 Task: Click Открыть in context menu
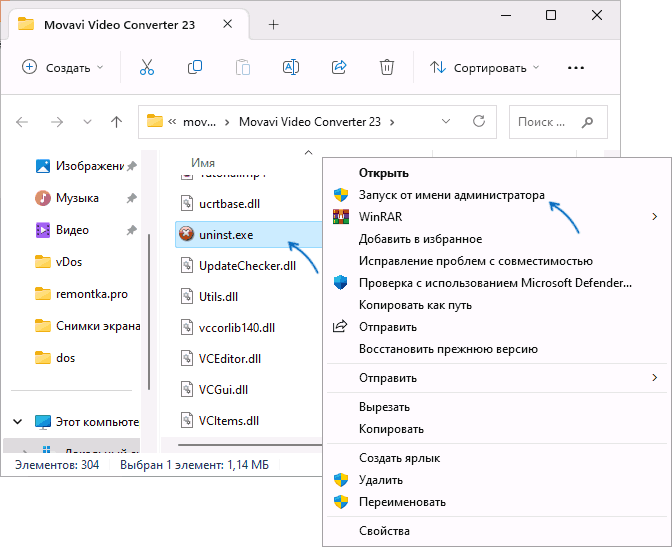pos(497,173)
